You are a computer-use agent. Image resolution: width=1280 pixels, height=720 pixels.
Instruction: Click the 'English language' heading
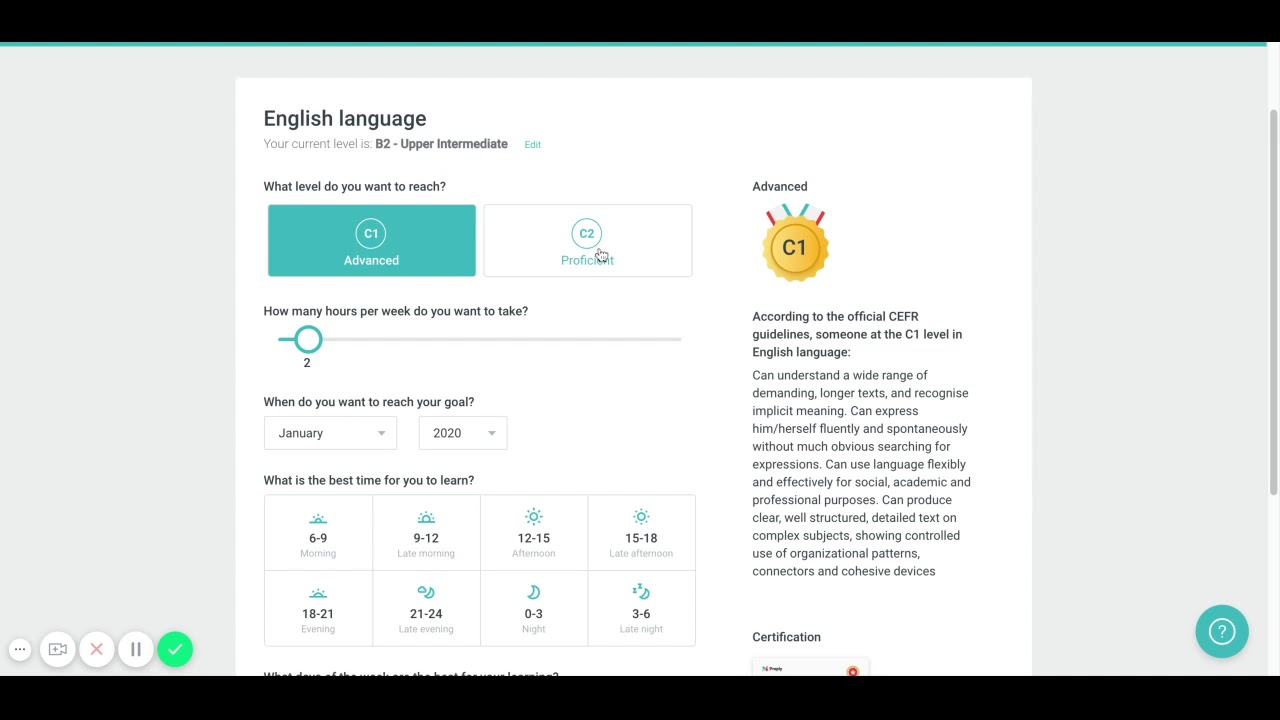click(345, 119)
